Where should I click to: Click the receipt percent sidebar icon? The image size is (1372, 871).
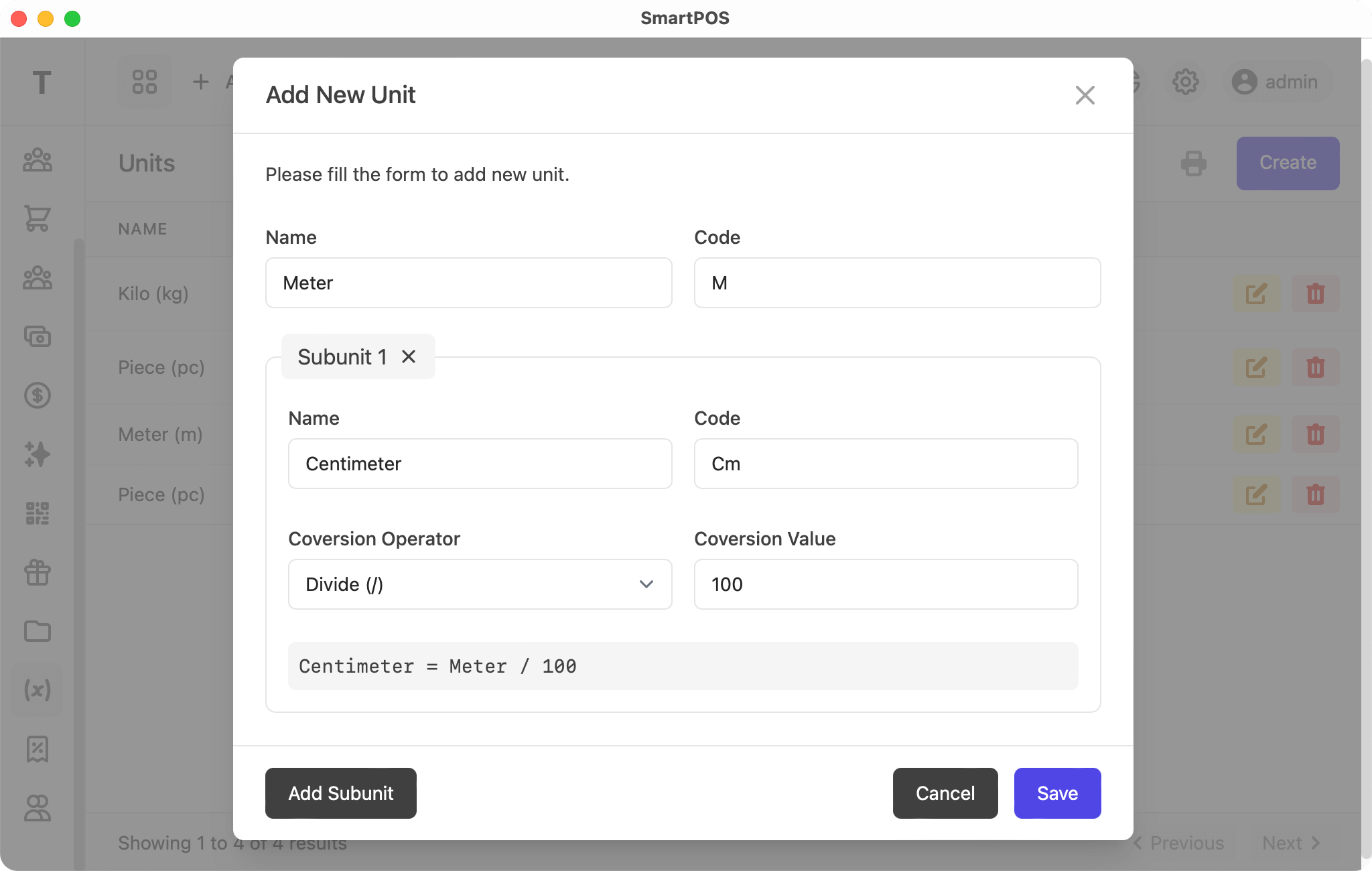[38, 749]
